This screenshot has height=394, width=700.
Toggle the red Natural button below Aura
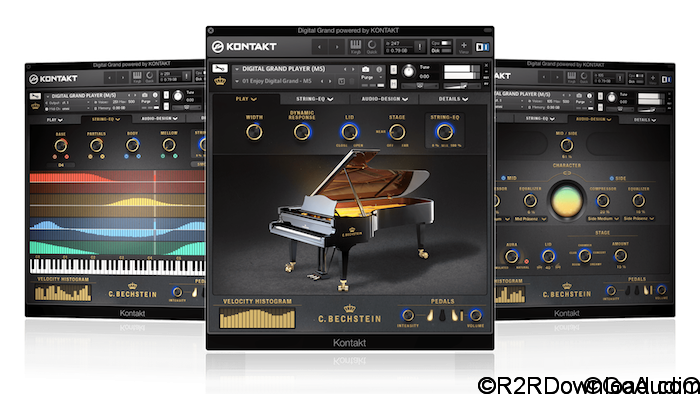click(526, 261)
